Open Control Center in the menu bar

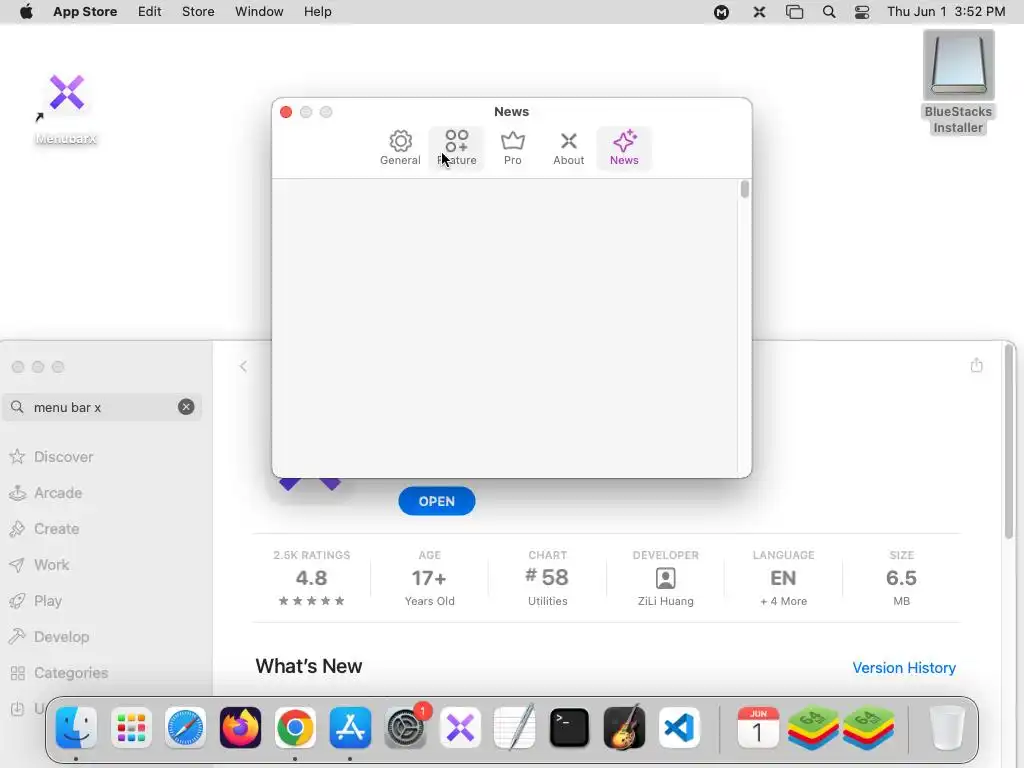pos(862,12)
